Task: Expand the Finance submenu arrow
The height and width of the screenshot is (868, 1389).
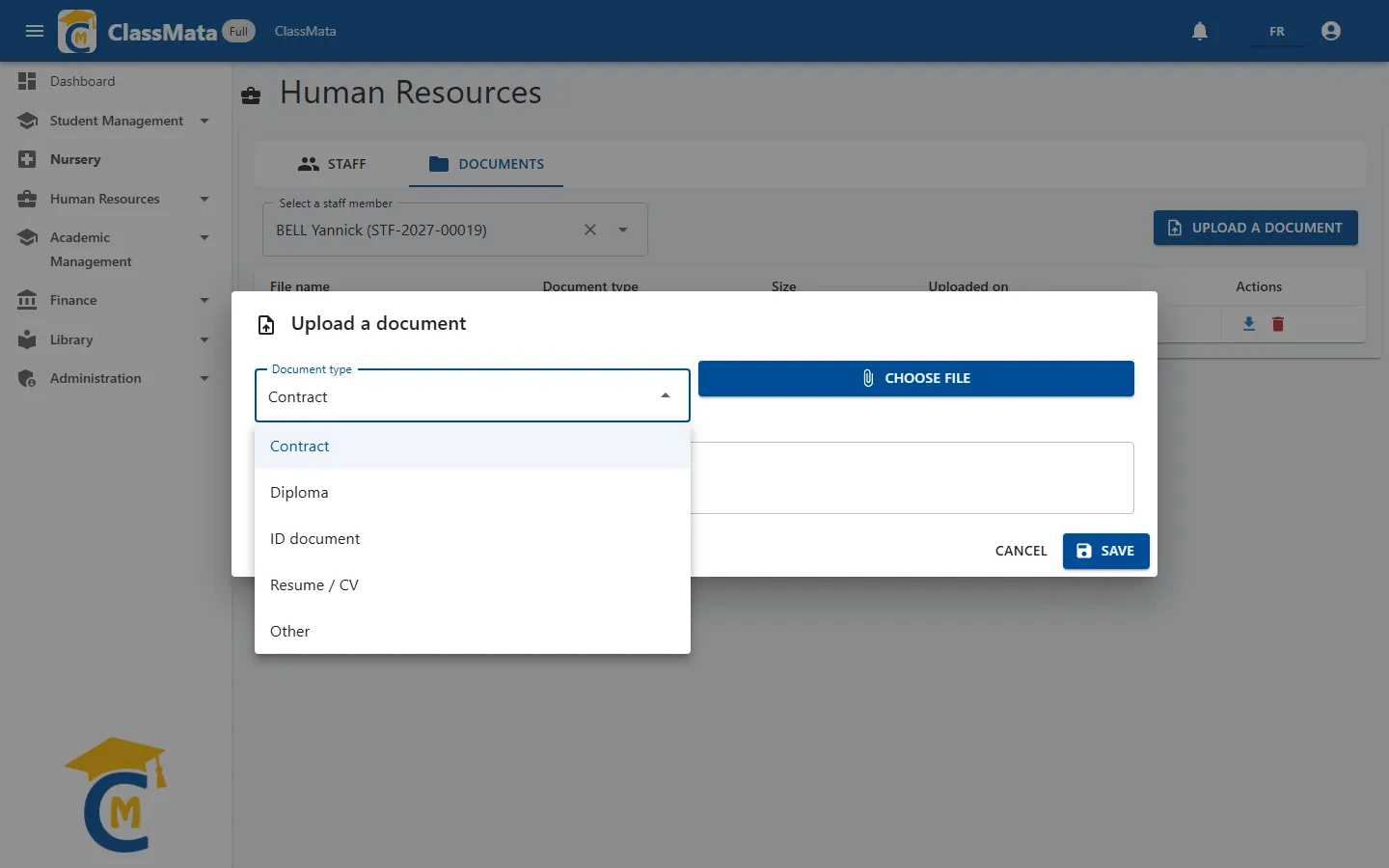Action: click(x=204, y=300)
